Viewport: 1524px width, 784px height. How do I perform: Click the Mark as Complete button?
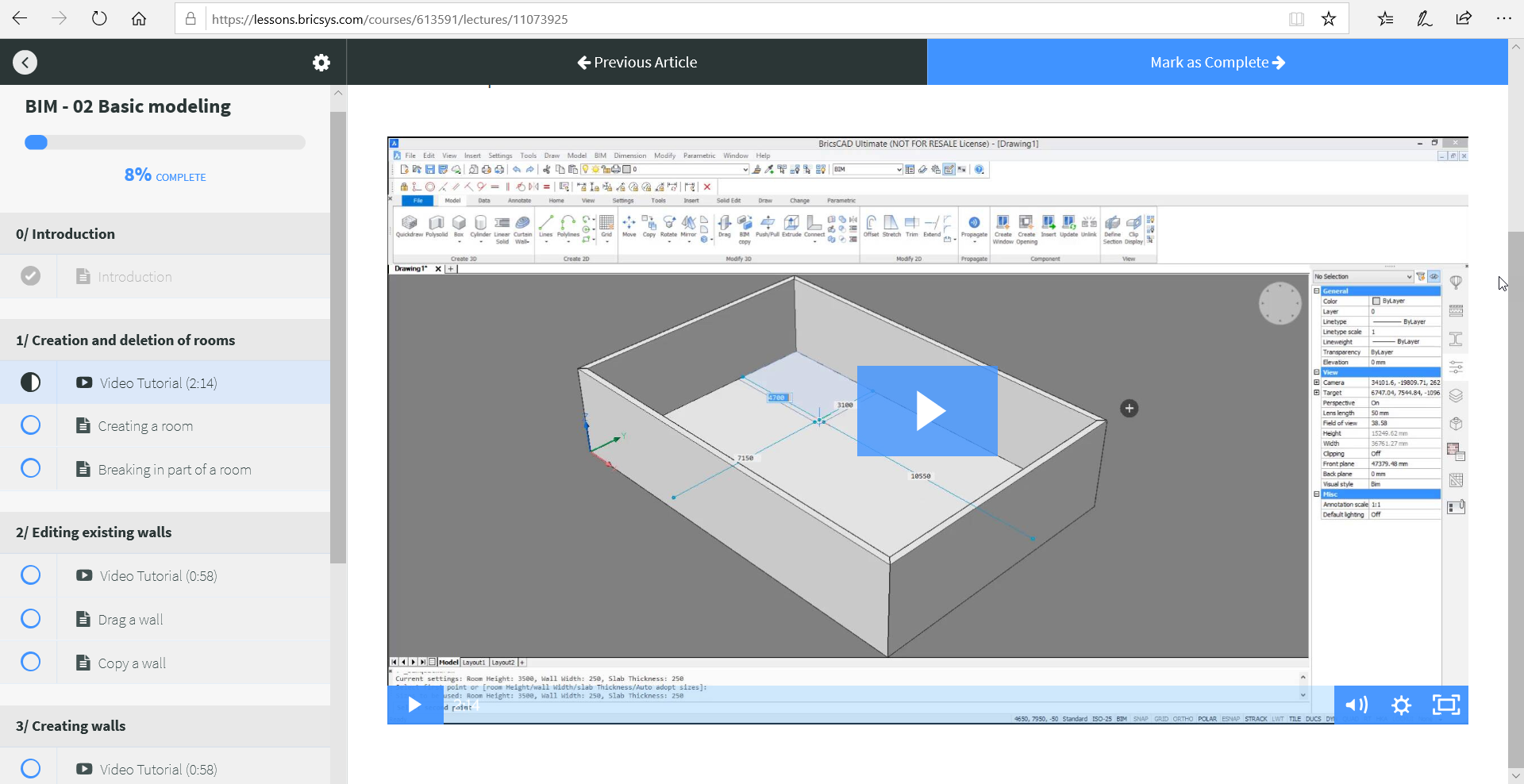click(1217, 62)
